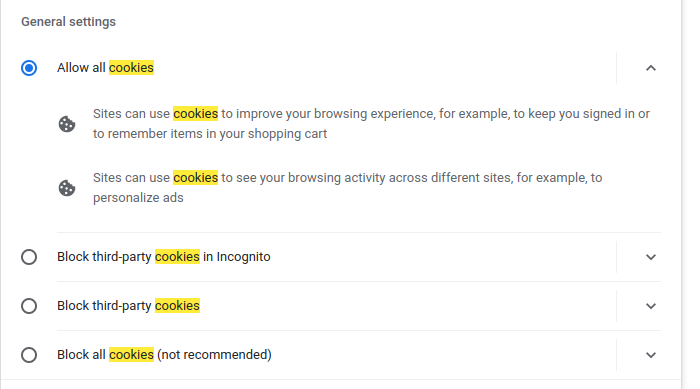Click highlighted cookies word in Allow all

pos(131,68)
